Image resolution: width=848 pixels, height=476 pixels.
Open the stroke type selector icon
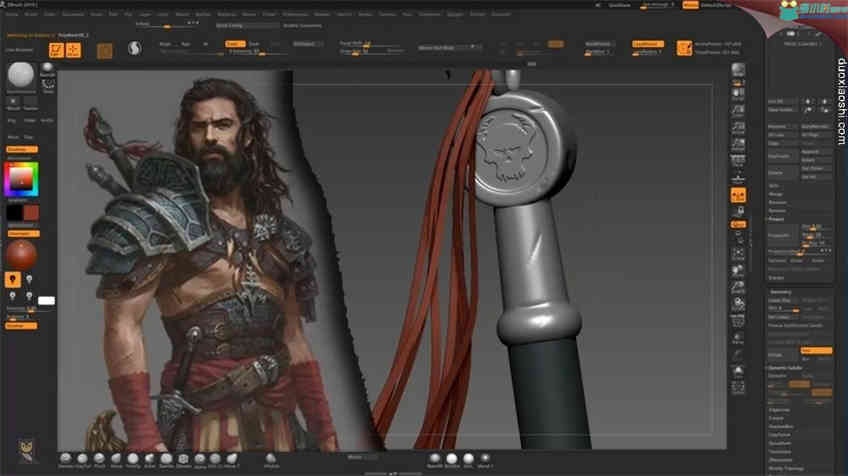point(48,85)
